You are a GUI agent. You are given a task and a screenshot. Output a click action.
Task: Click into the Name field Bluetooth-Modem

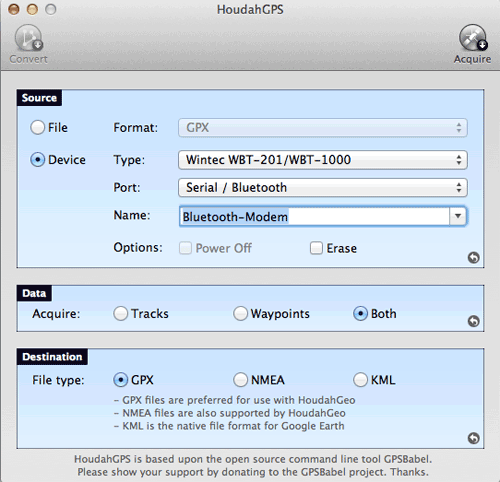314,216
